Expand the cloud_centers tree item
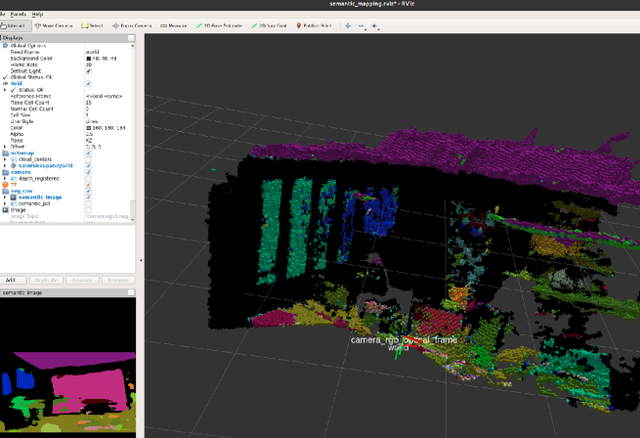 pos(7,158)
